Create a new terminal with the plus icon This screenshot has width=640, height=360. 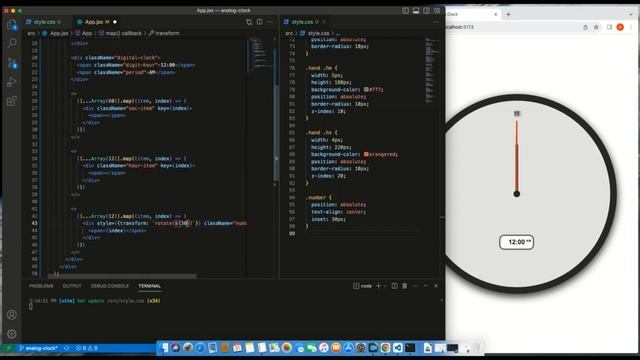pyautogui.click(x=378, y=286)
